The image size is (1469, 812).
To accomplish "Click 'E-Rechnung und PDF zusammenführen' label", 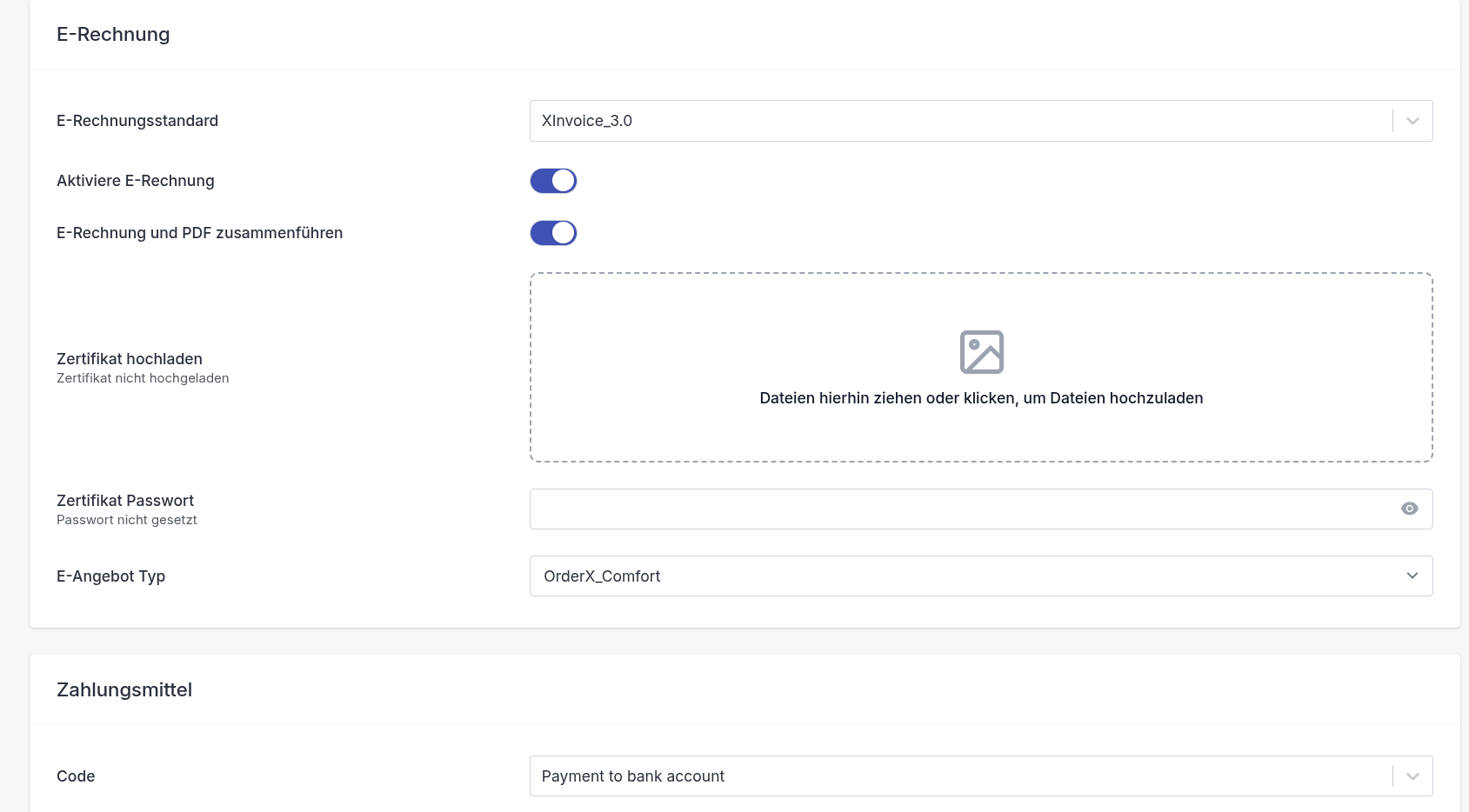I will [200, 233].
